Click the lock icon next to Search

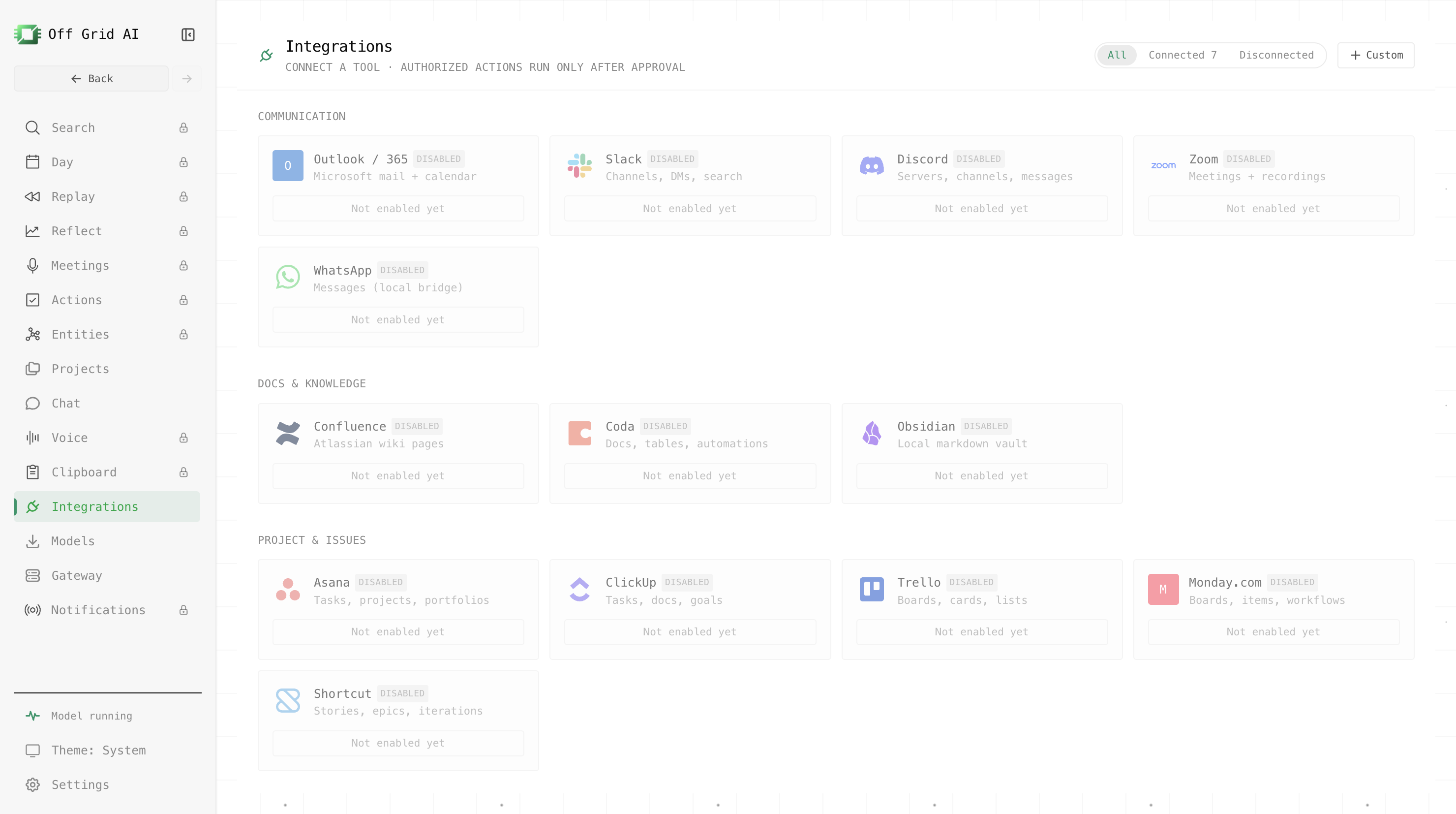[183, 128]
